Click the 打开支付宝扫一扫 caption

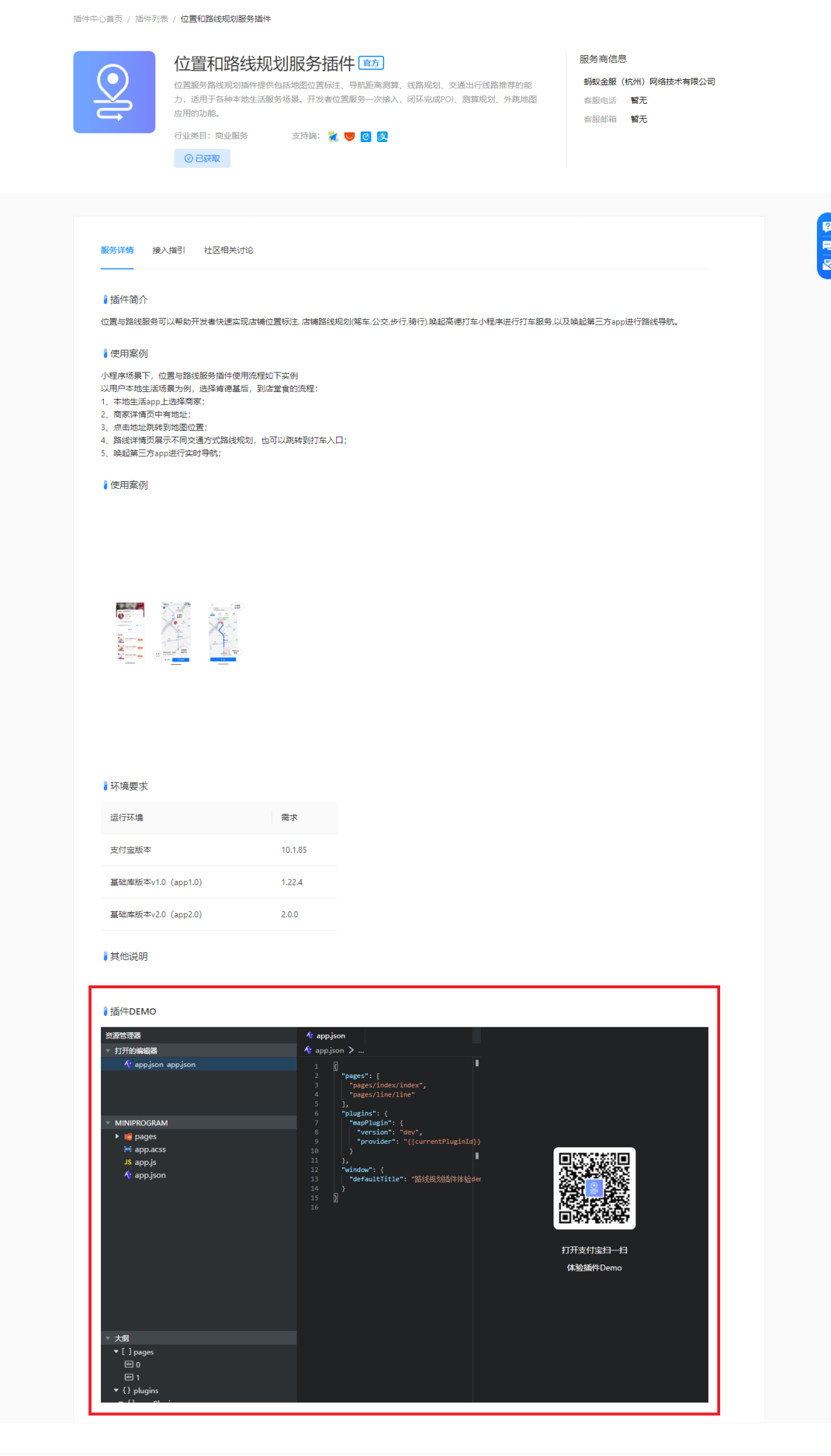tap(594, 1250)
